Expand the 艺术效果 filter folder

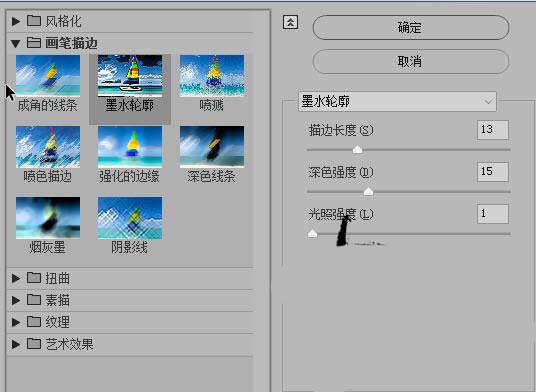pos(16,344)
